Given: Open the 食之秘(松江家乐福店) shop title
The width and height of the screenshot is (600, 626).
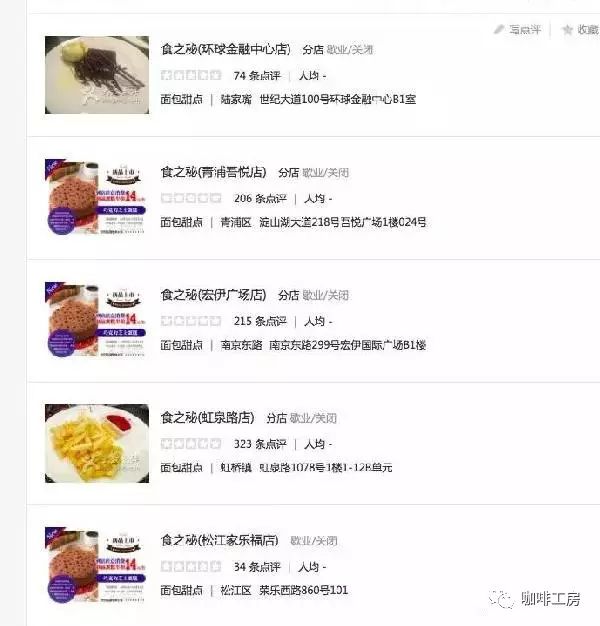Looking at the screenshot, I should 220,540.
